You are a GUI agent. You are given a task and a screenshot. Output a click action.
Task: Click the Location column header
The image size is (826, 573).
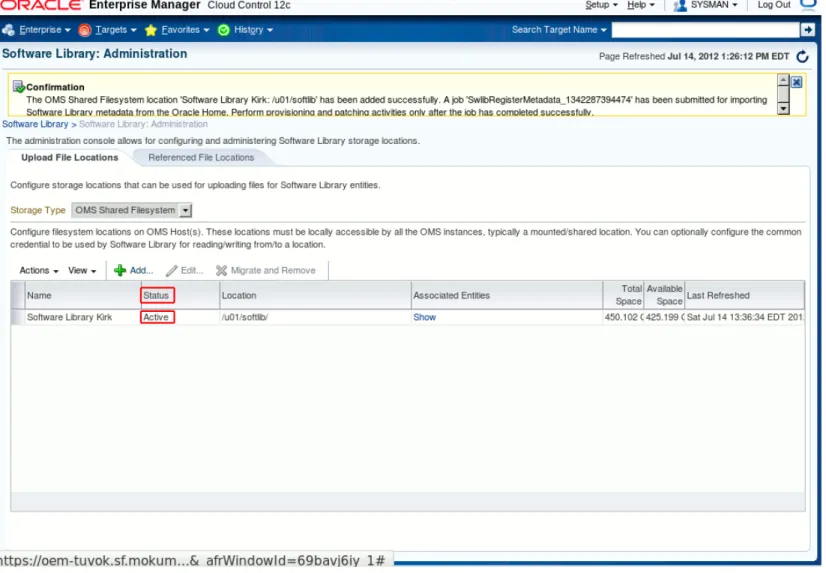[x=317, y=297]
